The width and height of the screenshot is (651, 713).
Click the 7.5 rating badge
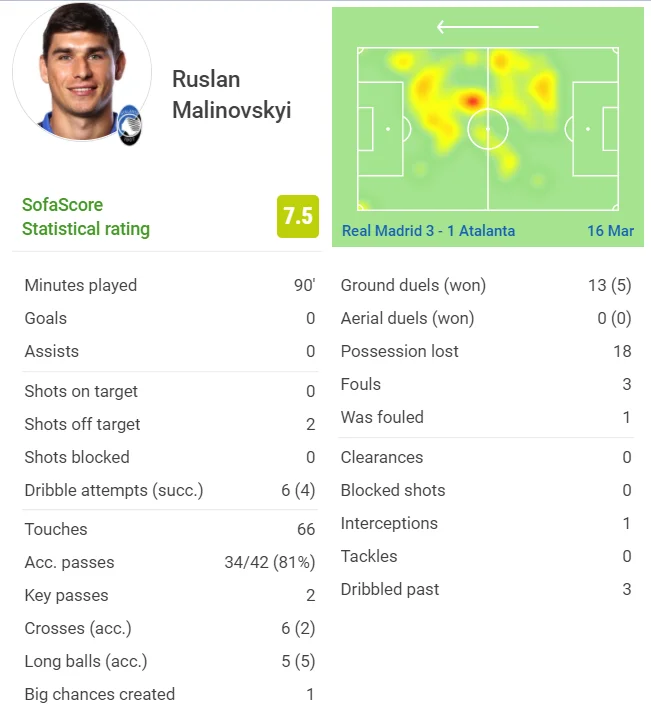coord(298,216)
